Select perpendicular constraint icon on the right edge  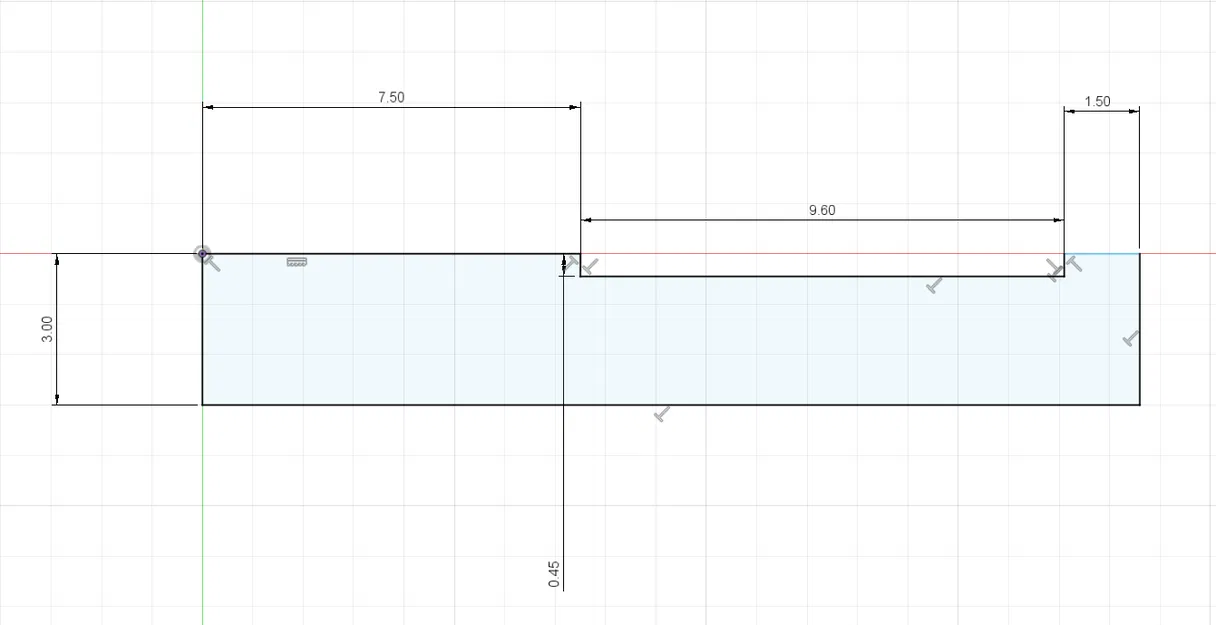[x=1131, y=339]
